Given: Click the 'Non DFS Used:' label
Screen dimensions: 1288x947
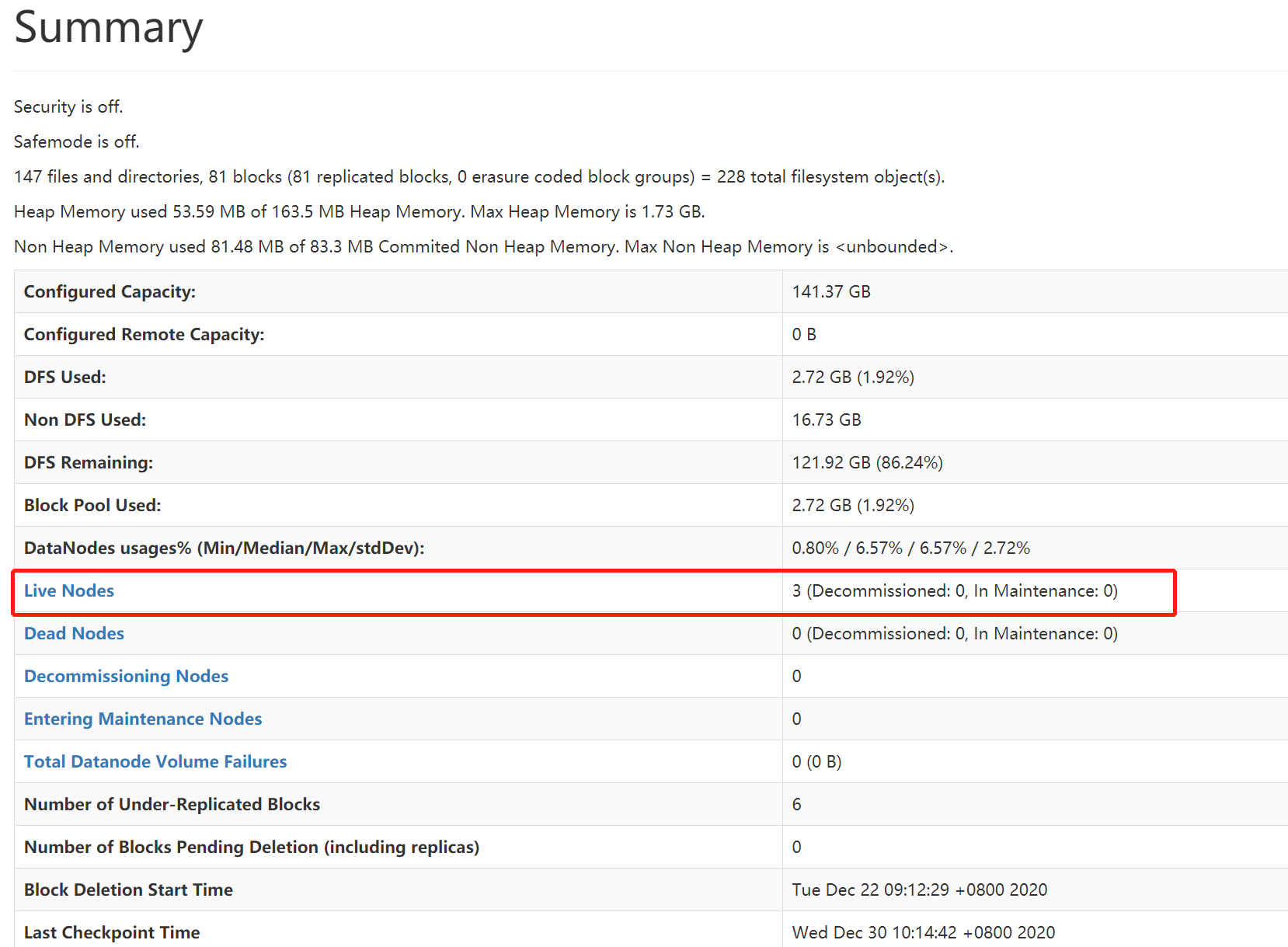Looking at the screenshot, I should click(x=85, y=420).
